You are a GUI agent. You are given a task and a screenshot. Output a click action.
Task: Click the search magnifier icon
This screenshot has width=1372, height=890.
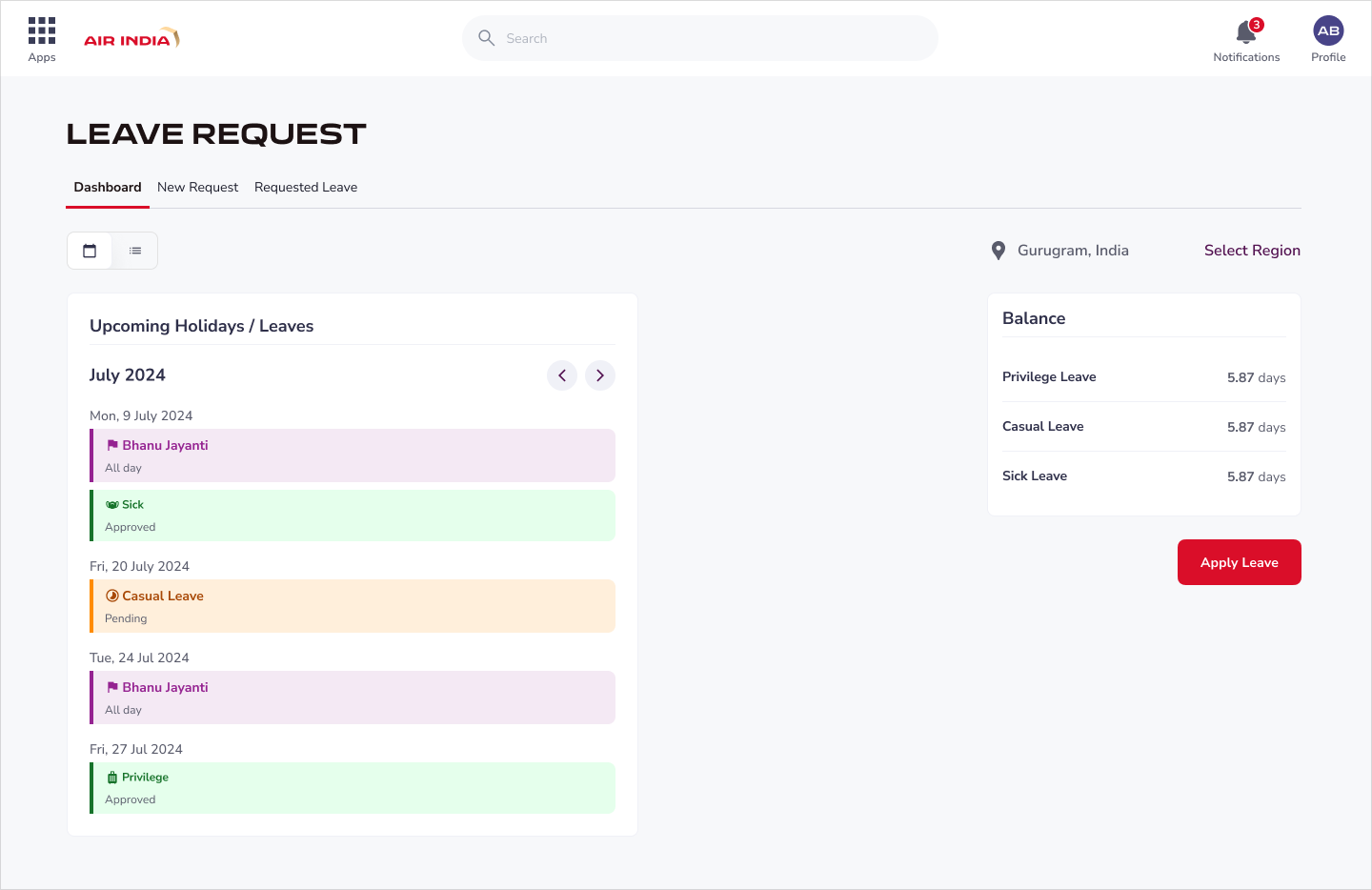(x=486, y=38)
